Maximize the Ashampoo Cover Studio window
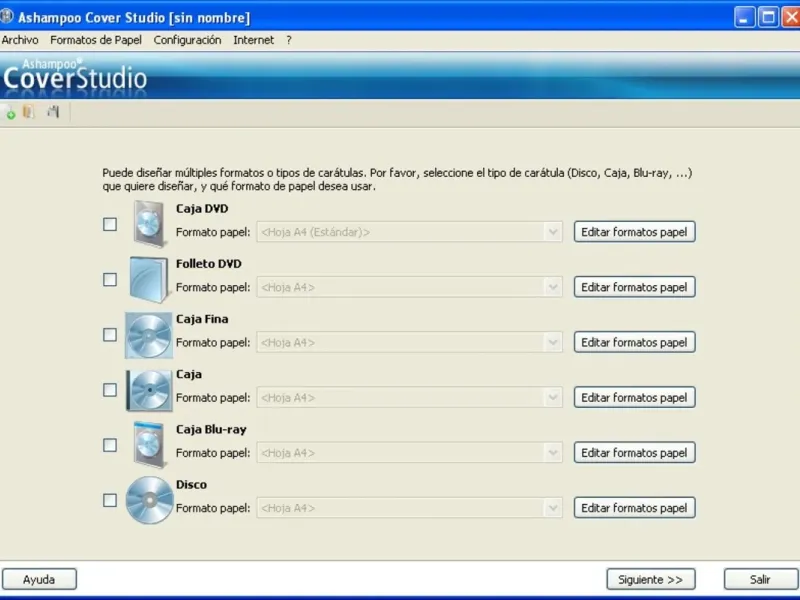 (768, 17)
